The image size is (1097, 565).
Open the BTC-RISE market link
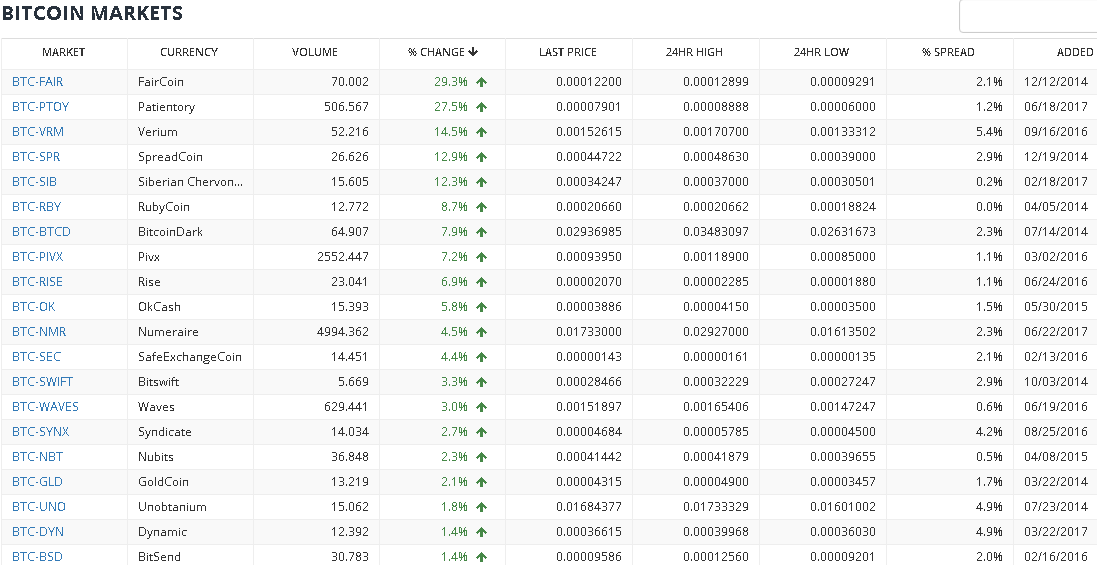[x=37, y=282]
